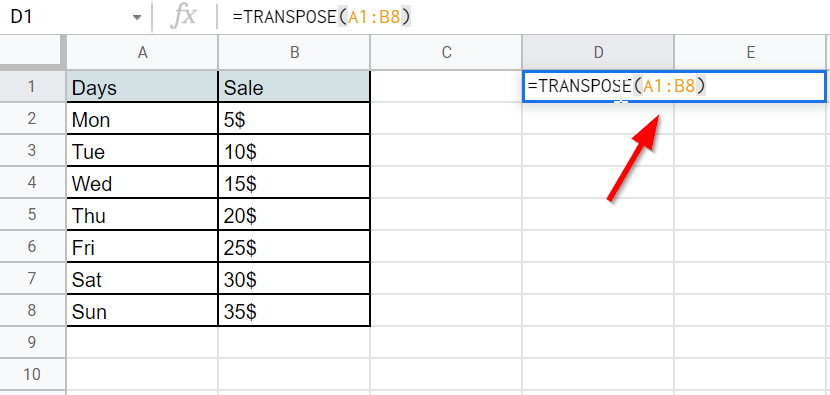Select column A header
Viewport: 830px width, 395px height.
[x=142, y=52]
